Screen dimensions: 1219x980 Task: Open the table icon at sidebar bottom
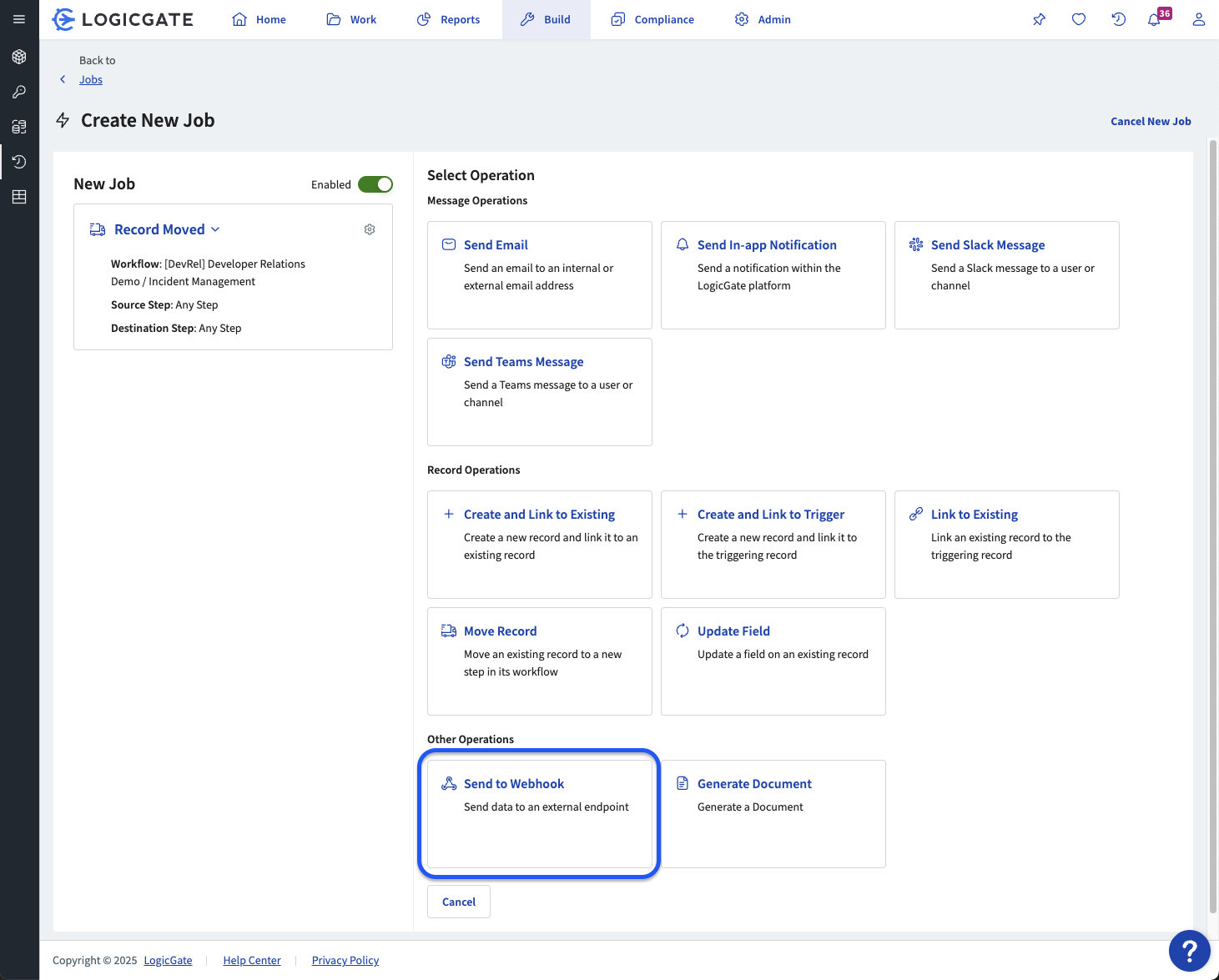(x=19, y=197)
